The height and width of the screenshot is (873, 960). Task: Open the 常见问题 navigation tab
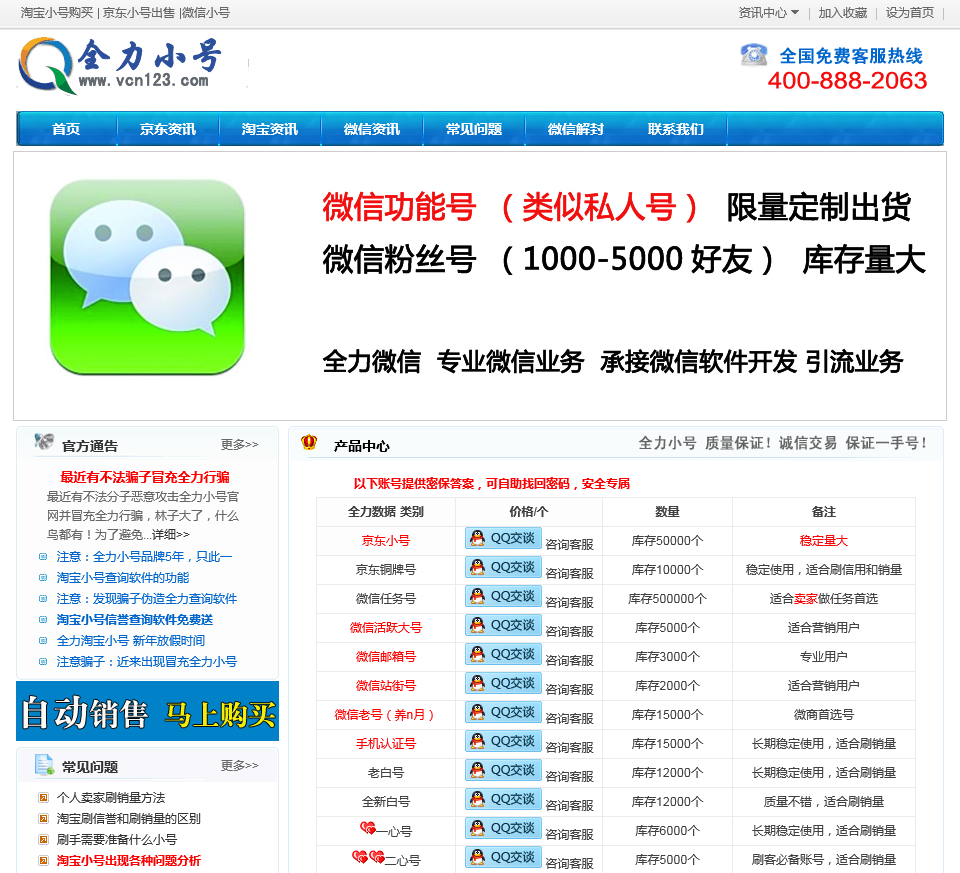click(x=474, y=129)
